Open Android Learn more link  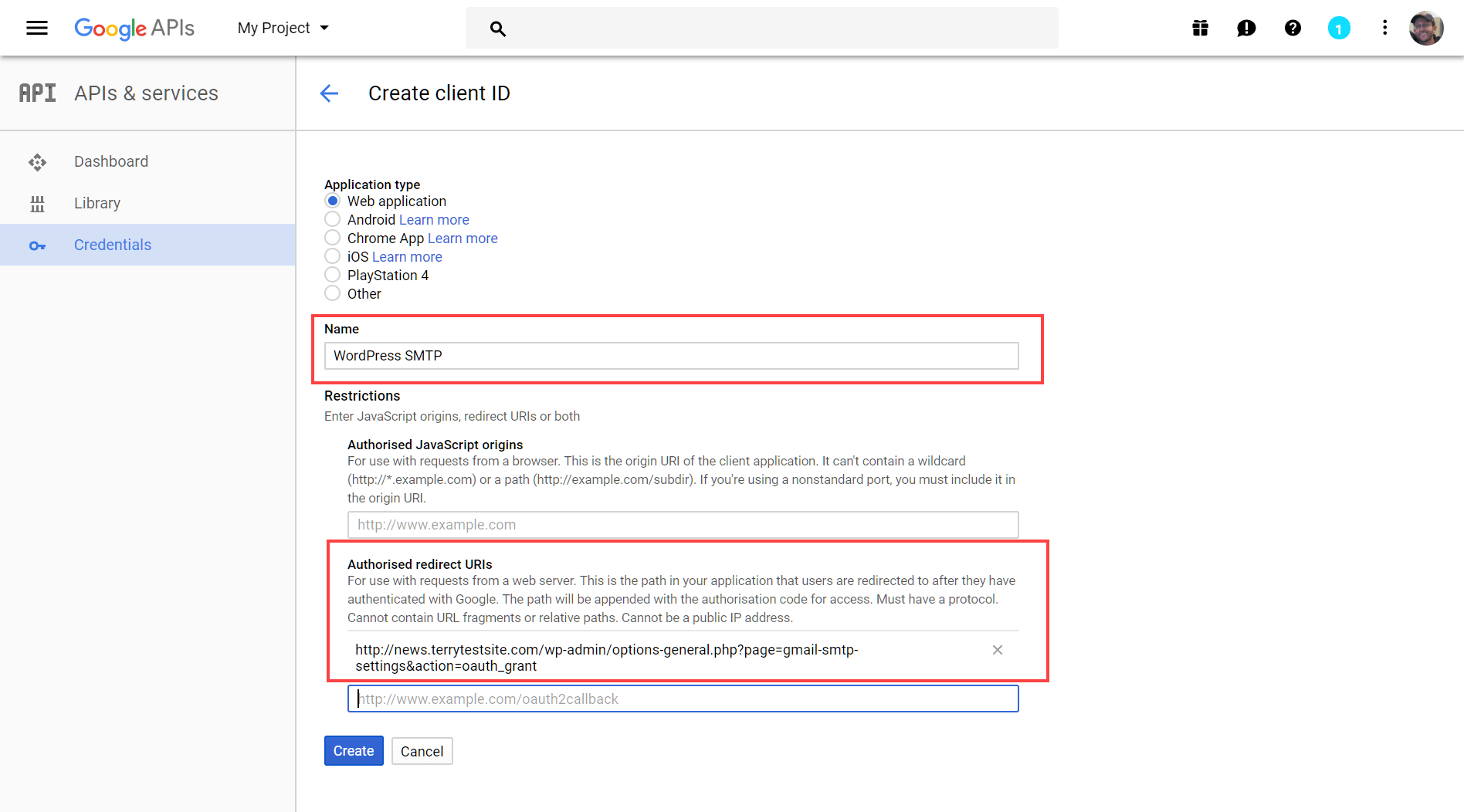pos(434,220)
